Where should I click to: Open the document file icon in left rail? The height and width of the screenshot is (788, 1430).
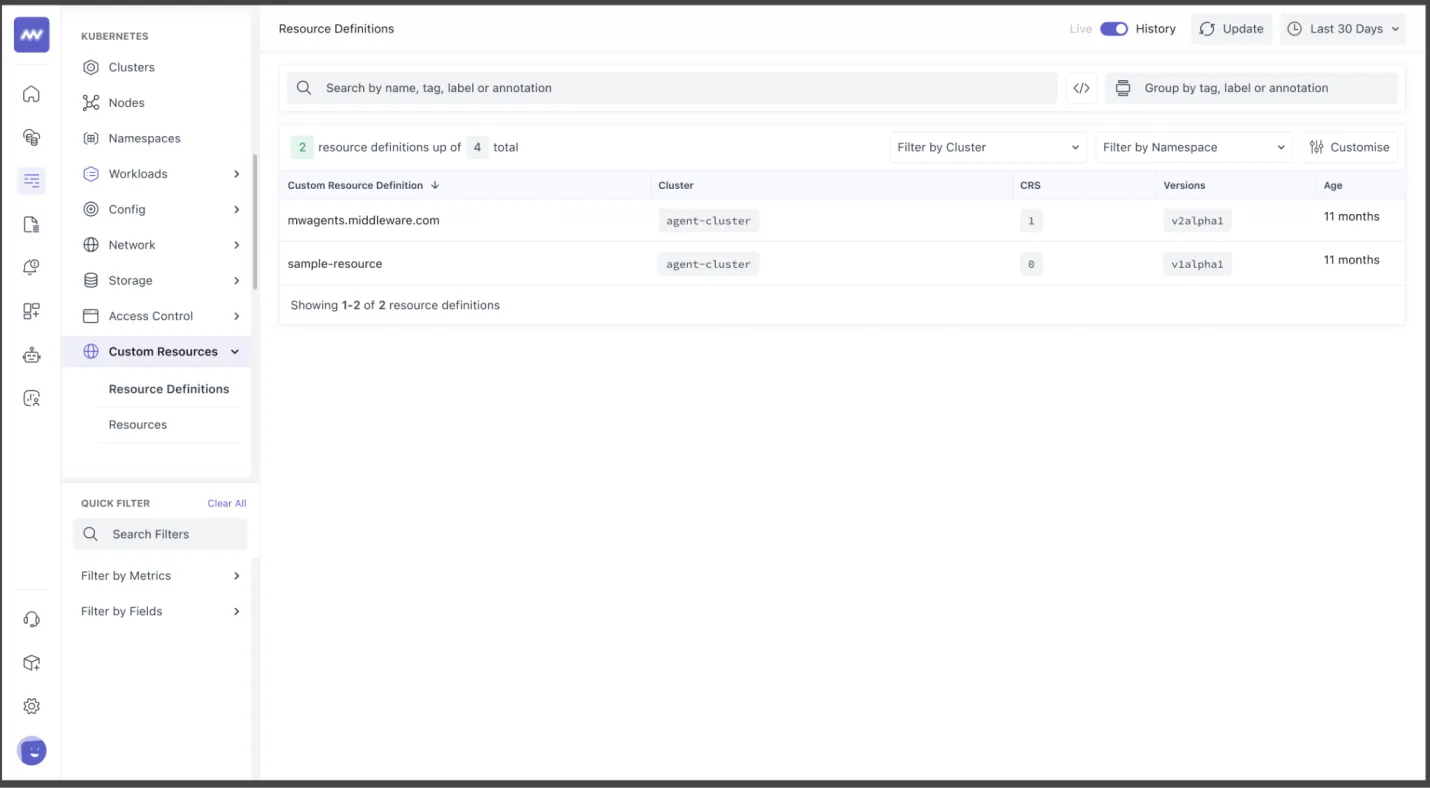[x=32, y=225]
